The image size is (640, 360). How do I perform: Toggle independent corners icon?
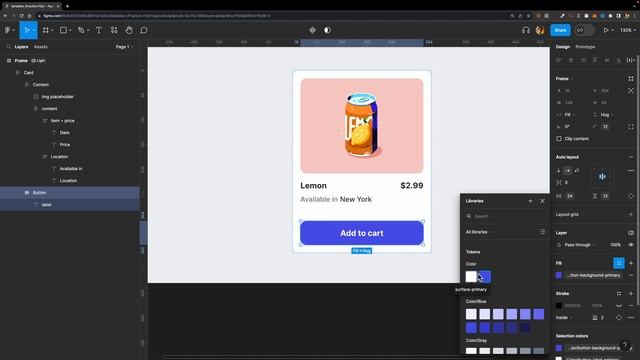pyautogui.click(x=631, y=127)
